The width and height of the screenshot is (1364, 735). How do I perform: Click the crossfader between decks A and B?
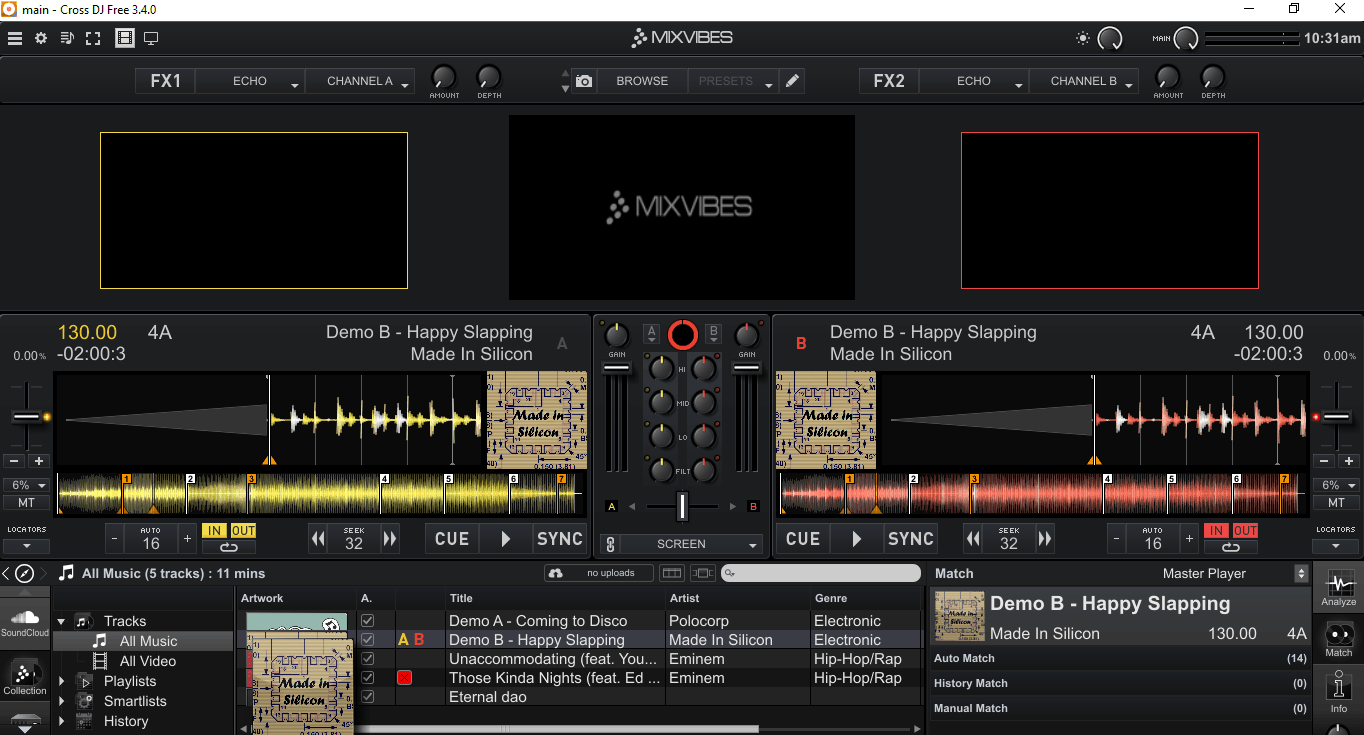point(682,506)
